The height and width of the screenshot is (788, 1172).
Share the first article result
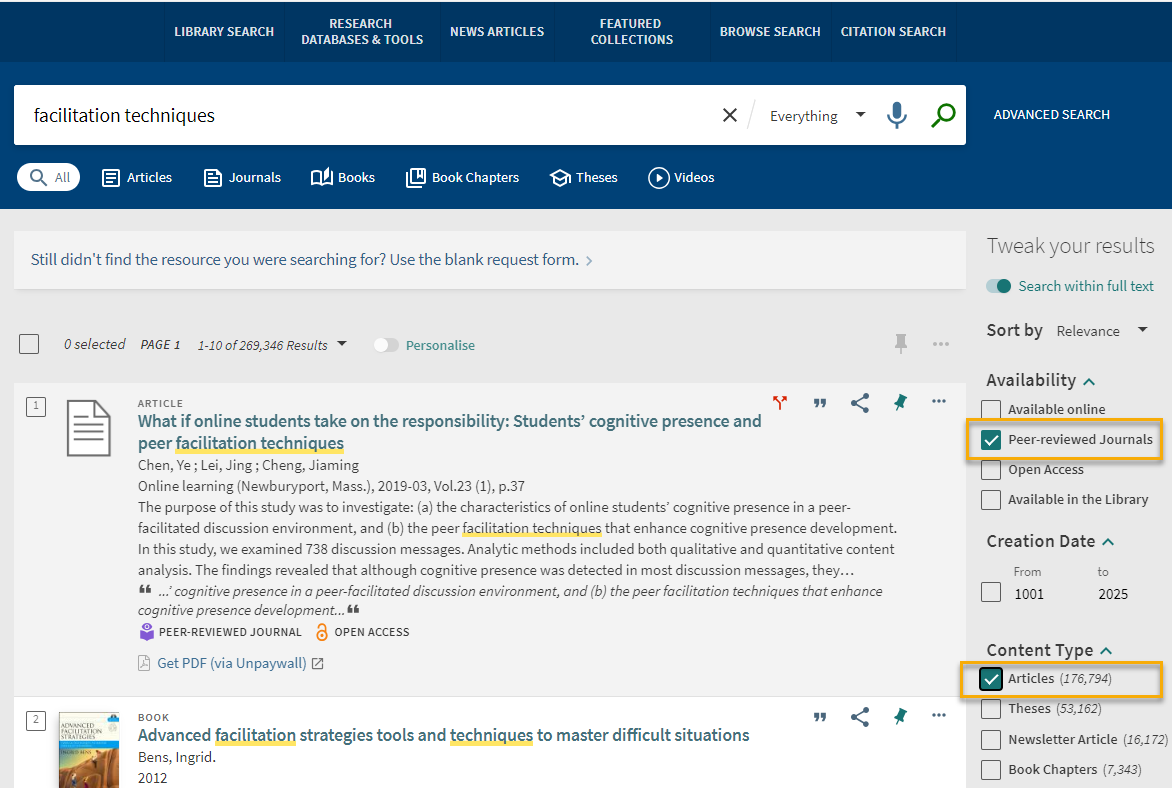click(x=860, y=402)
